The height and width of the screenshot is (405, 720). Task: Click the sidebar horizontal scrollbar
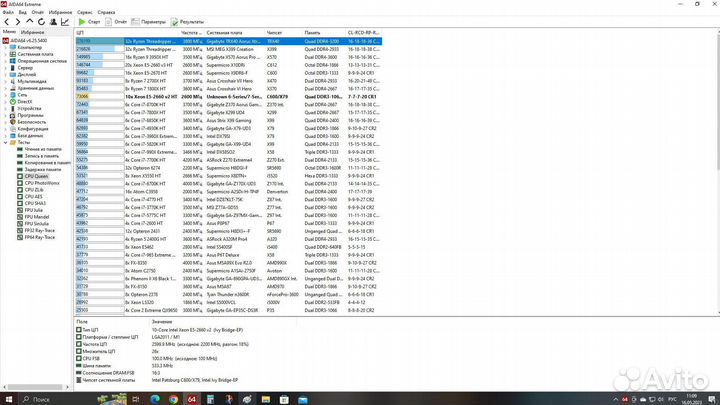pos(35,387)
